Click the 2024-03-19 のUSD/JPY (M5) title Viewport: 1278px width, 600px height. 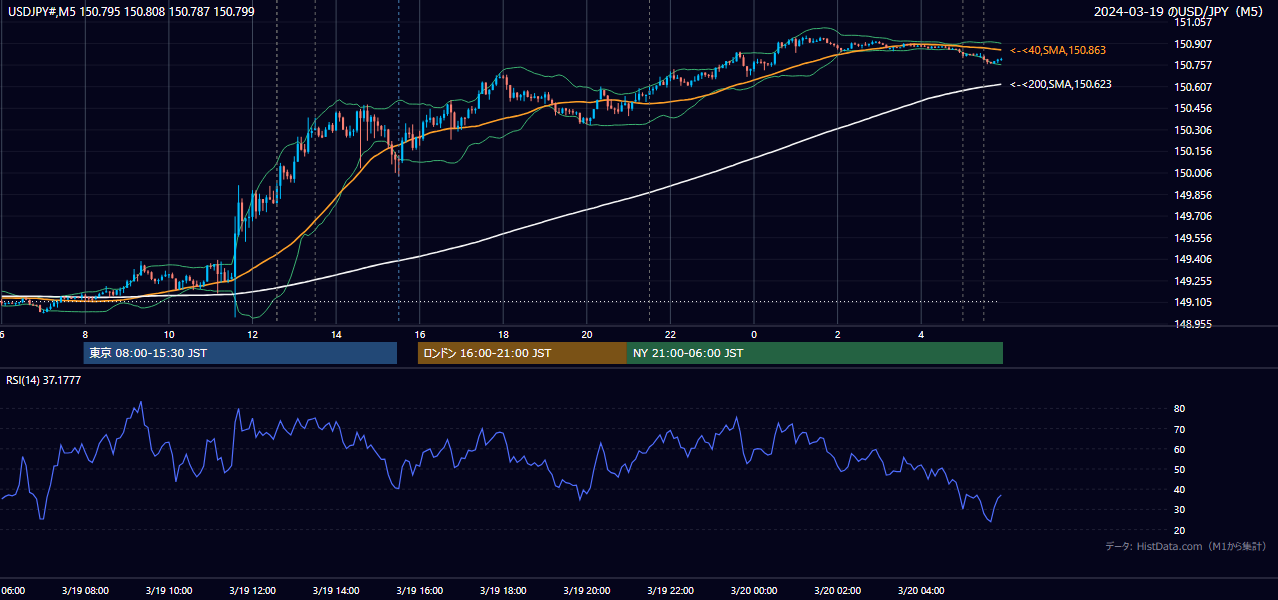coord(1180,12)
